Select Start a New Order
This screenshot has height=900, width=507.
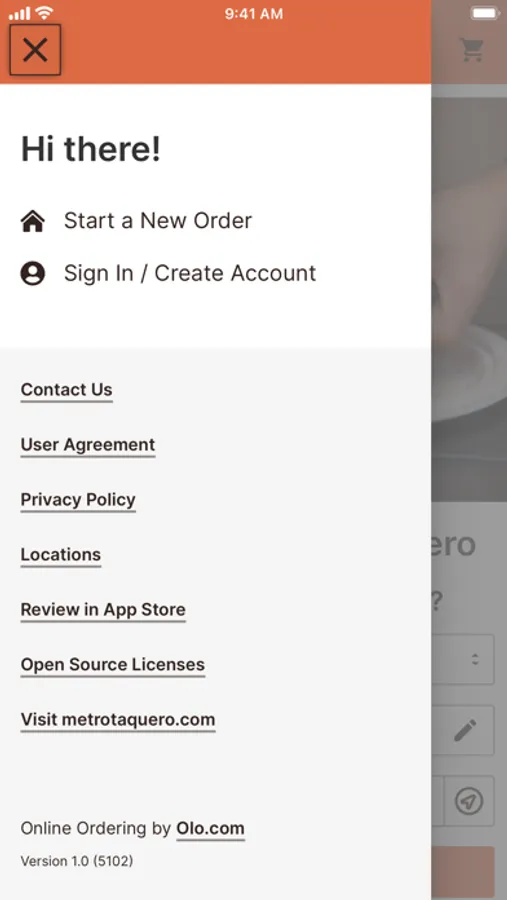tap(158, 221)
